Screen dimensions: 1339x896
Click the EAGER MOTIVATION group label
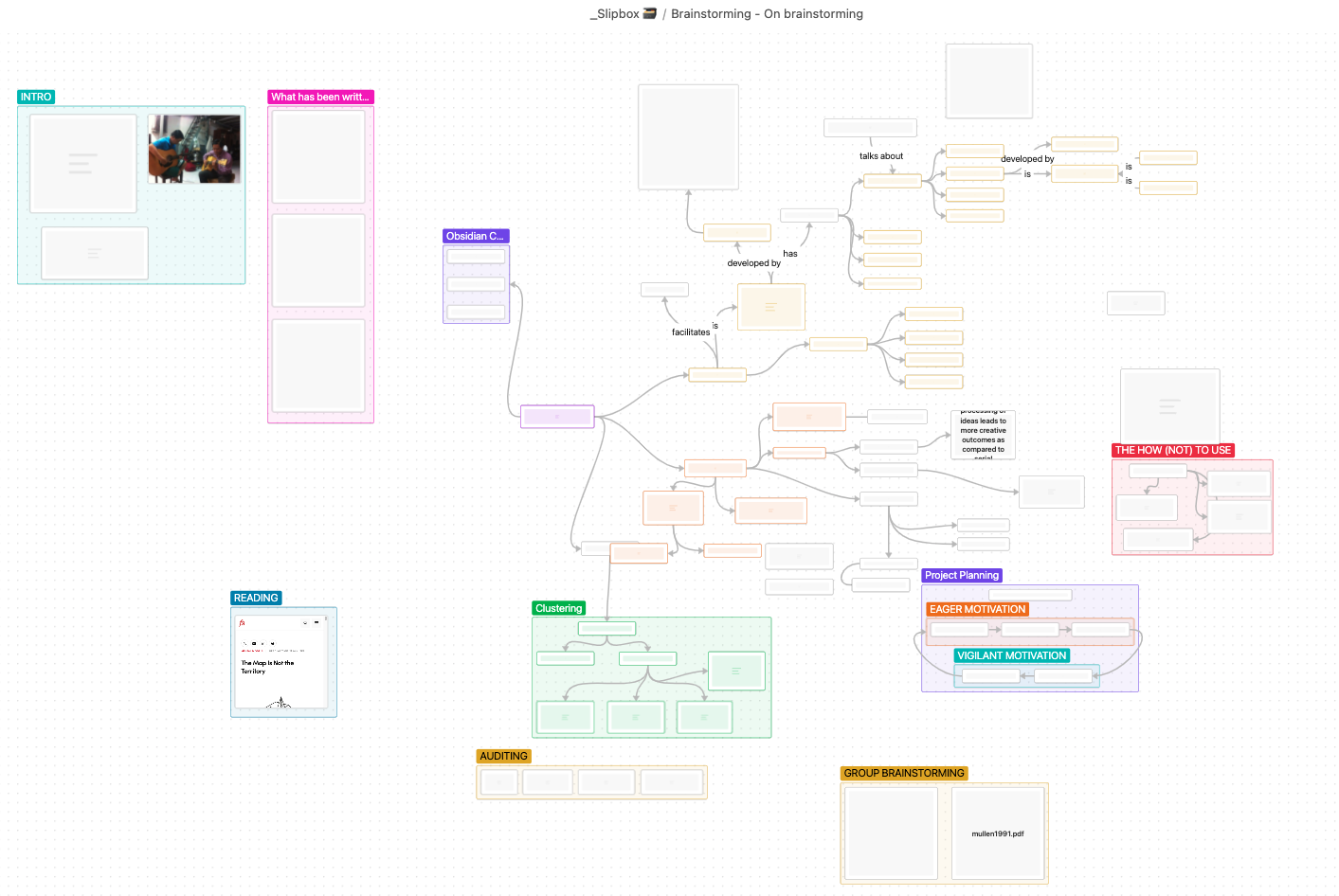977,610
